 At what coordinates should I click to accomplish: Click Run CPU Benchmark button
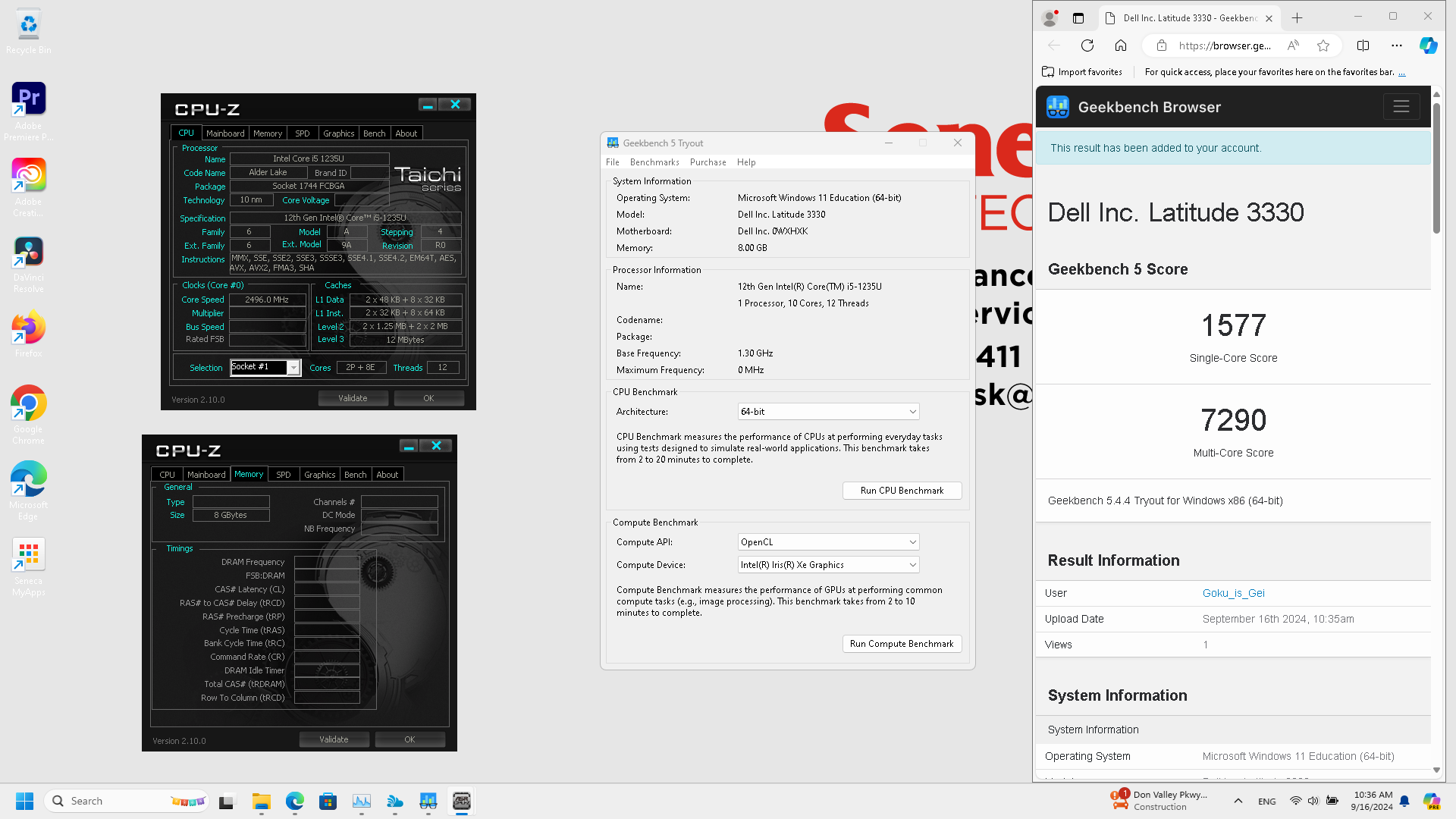tap(902, 491)
